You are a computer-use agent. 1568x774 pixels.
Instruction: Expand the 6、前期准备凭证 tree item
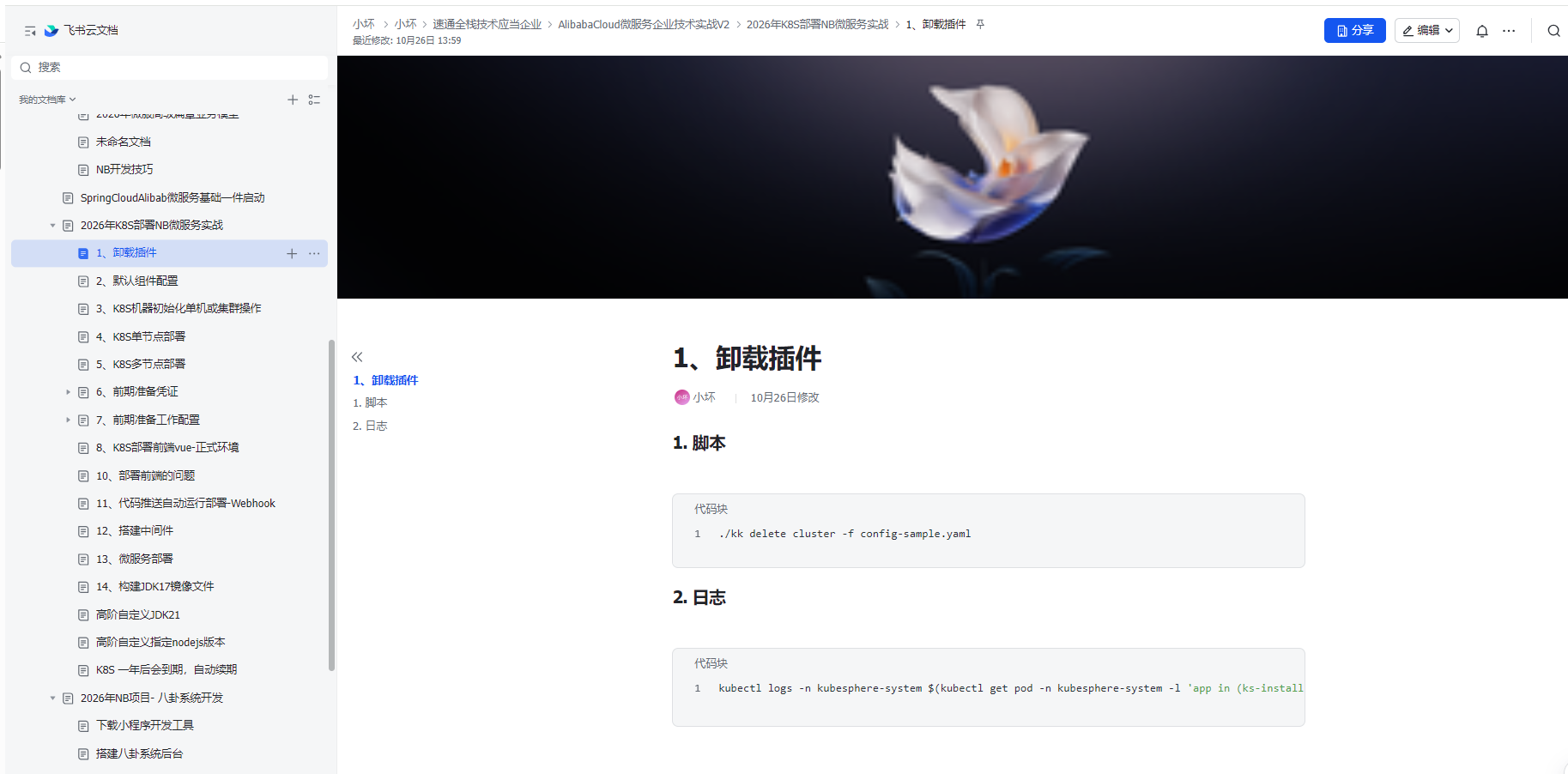coord(69,392)
